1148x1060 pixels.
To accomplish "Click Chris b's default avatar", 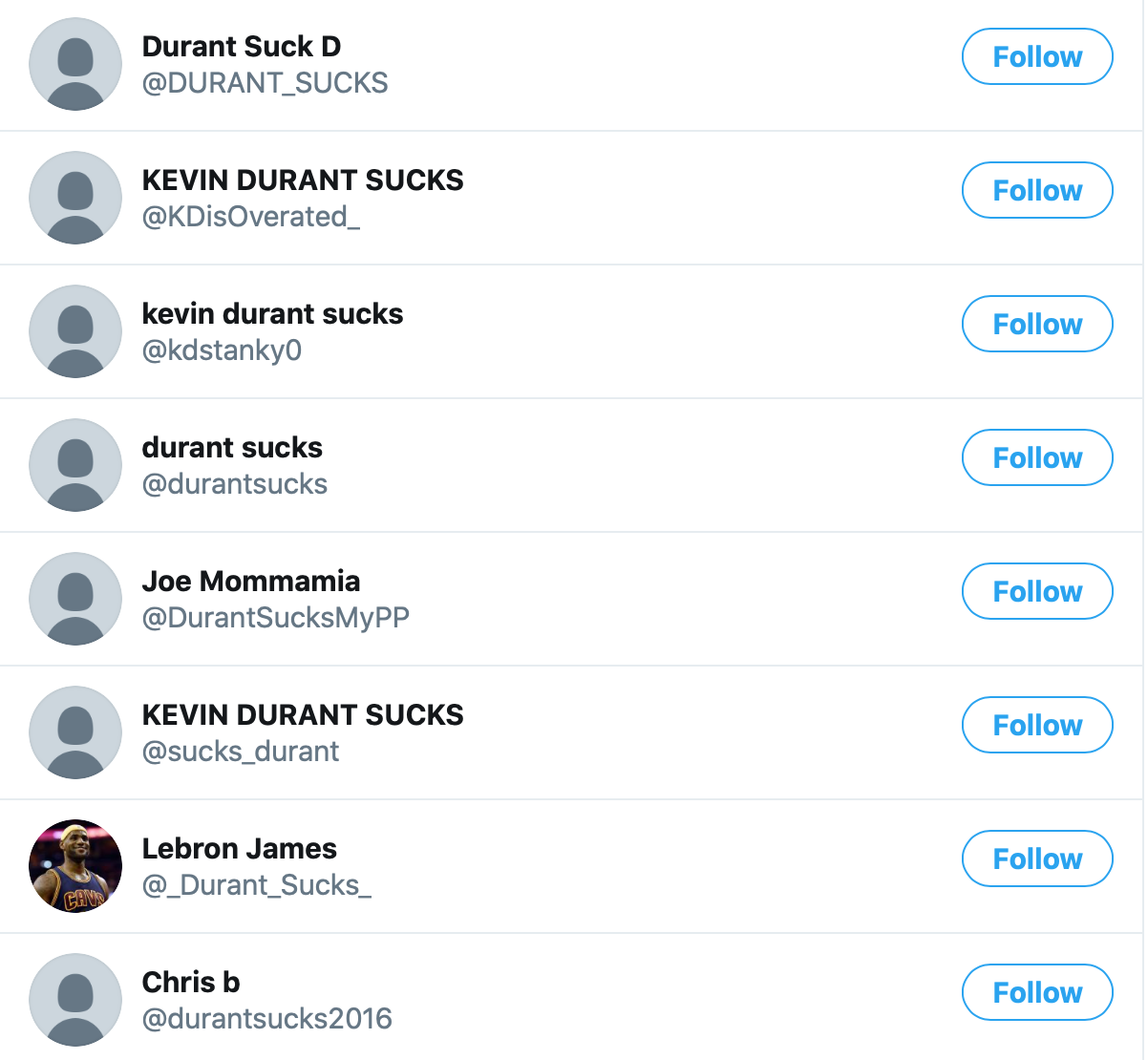I will click(x=75, y=1000).
